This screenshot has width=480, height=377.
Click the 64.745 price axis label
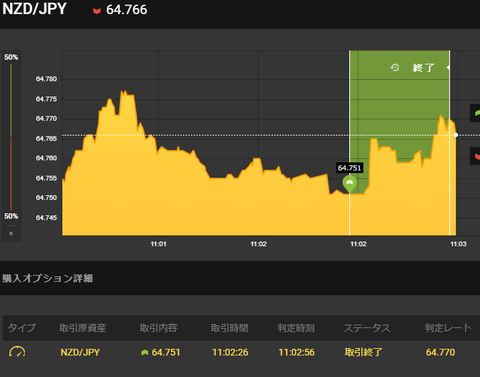coord(46,218)
